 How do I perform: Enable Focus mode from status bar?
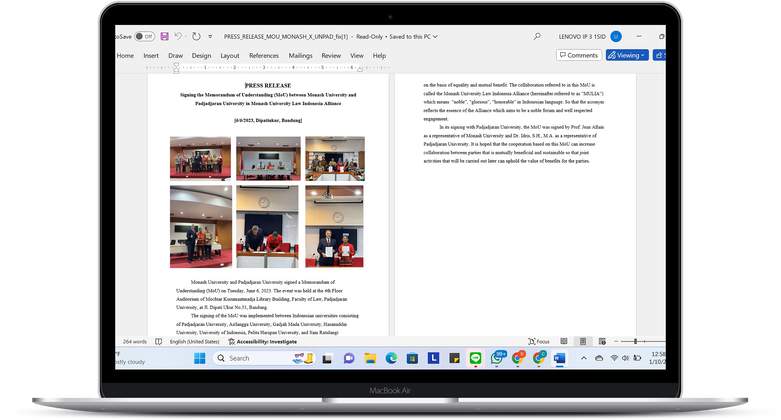[541, 341]
